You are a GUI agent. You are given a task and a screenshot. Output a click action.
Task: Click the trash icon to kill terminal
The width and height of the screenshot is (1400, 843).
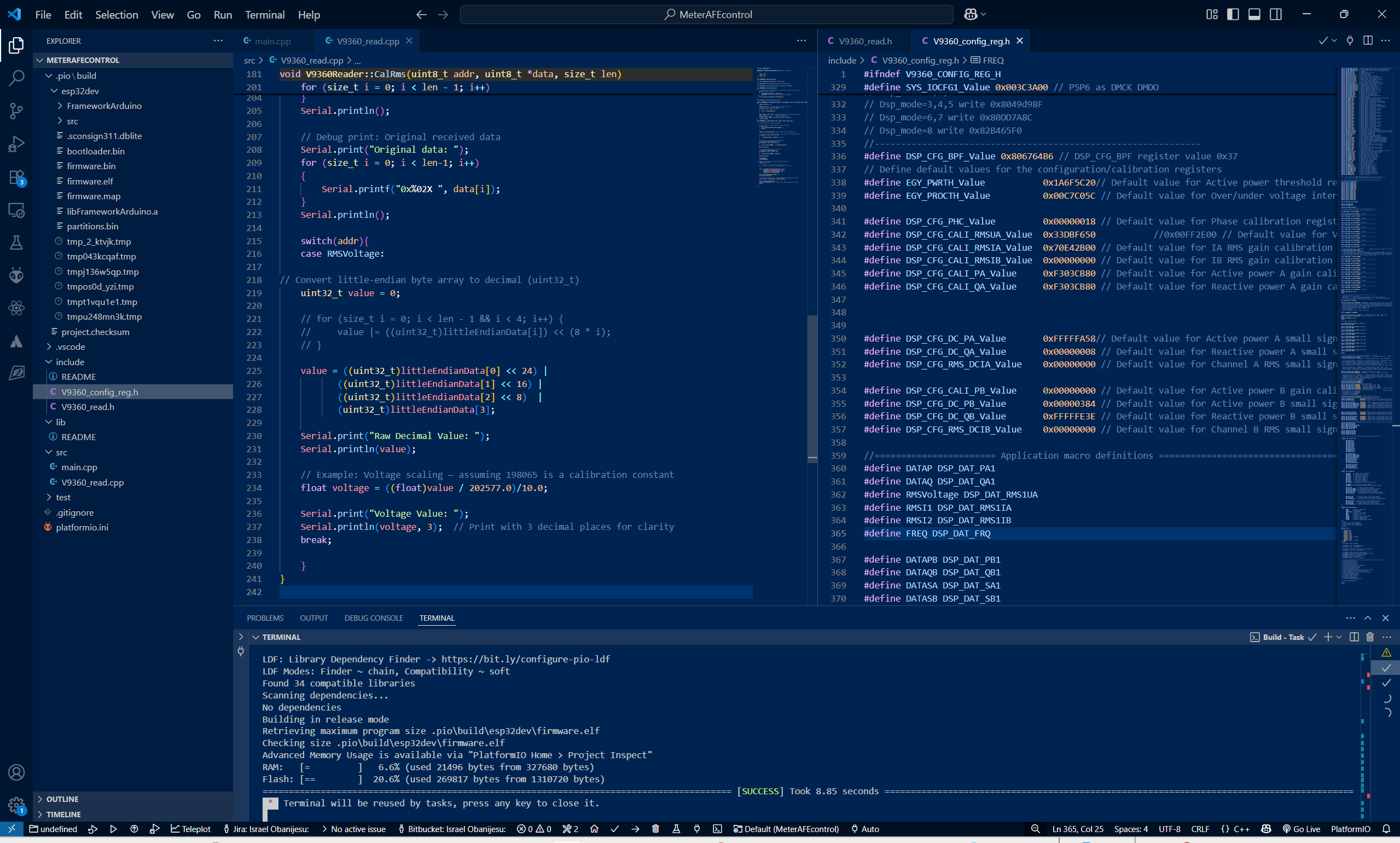1370,637
